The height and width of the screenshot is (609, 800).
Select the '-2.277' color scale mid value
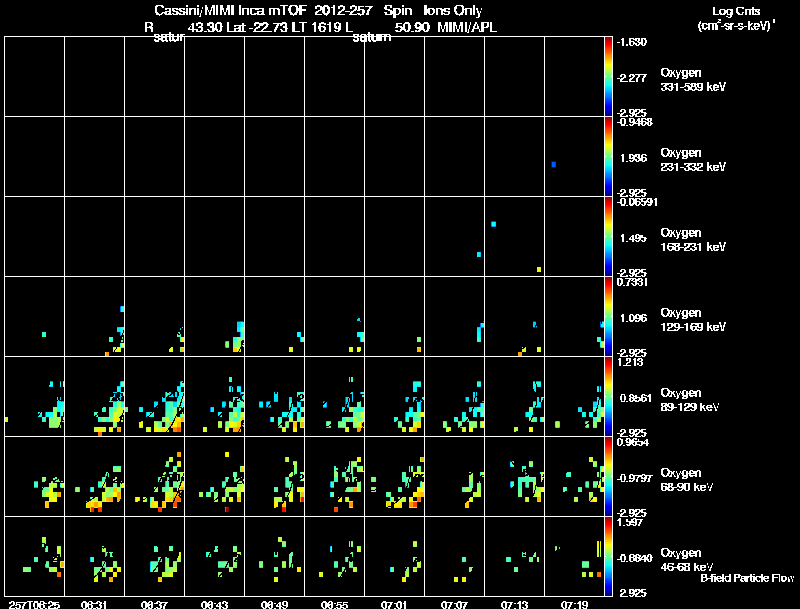point(632,78)
